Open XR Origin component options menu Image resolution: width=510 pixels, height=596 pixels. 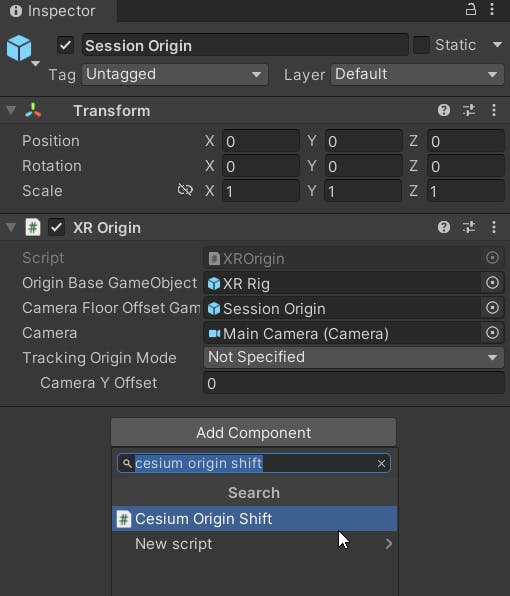click(494, 227)
